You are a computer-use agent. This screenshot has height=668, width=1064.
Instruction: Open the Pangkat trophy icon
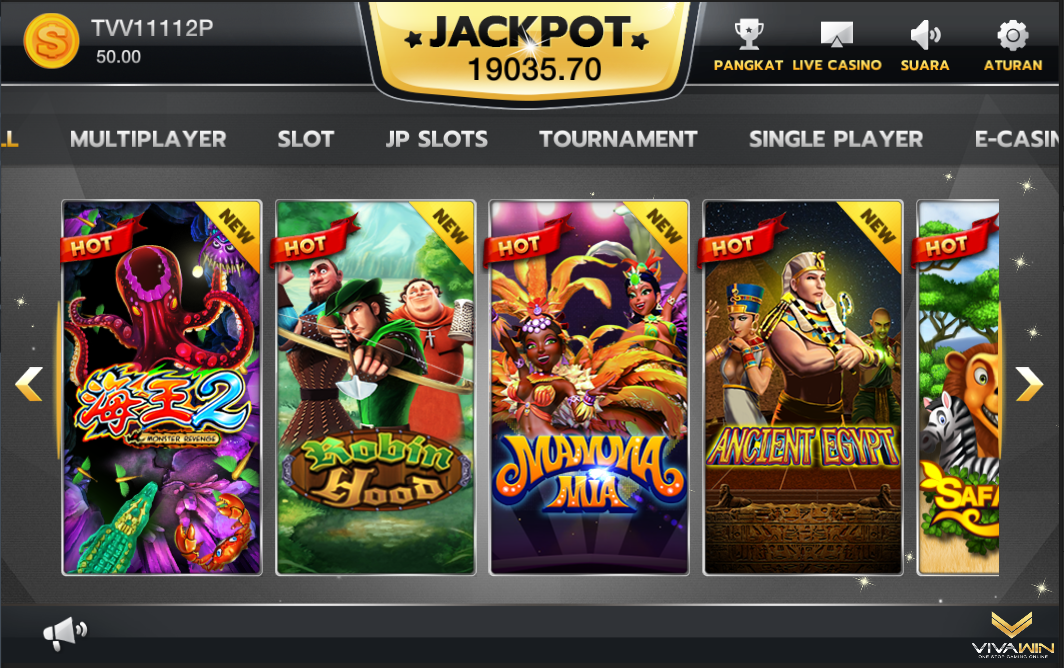tap(748, 35)
